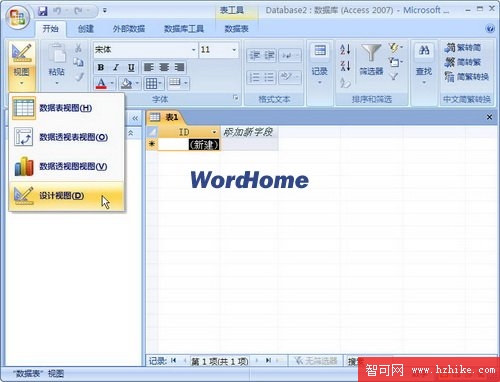Switch to the 开始 ribbon tab

tap(51, 29)
